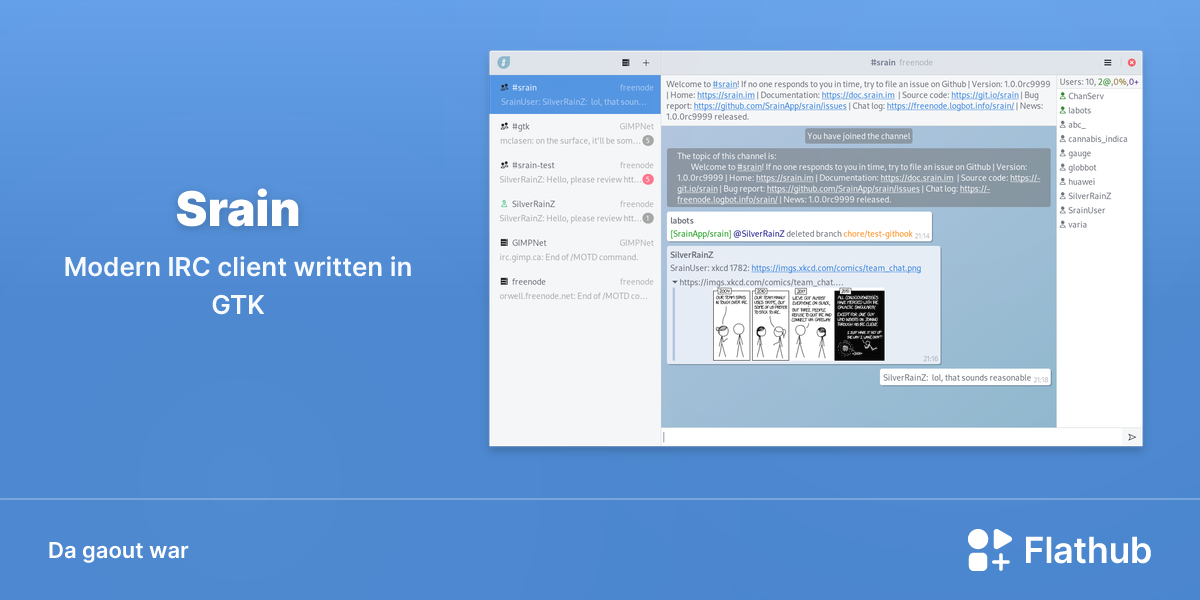1200x600 pixels.
Task: Click the plus button to join a chat
Action: pos(646,62)
